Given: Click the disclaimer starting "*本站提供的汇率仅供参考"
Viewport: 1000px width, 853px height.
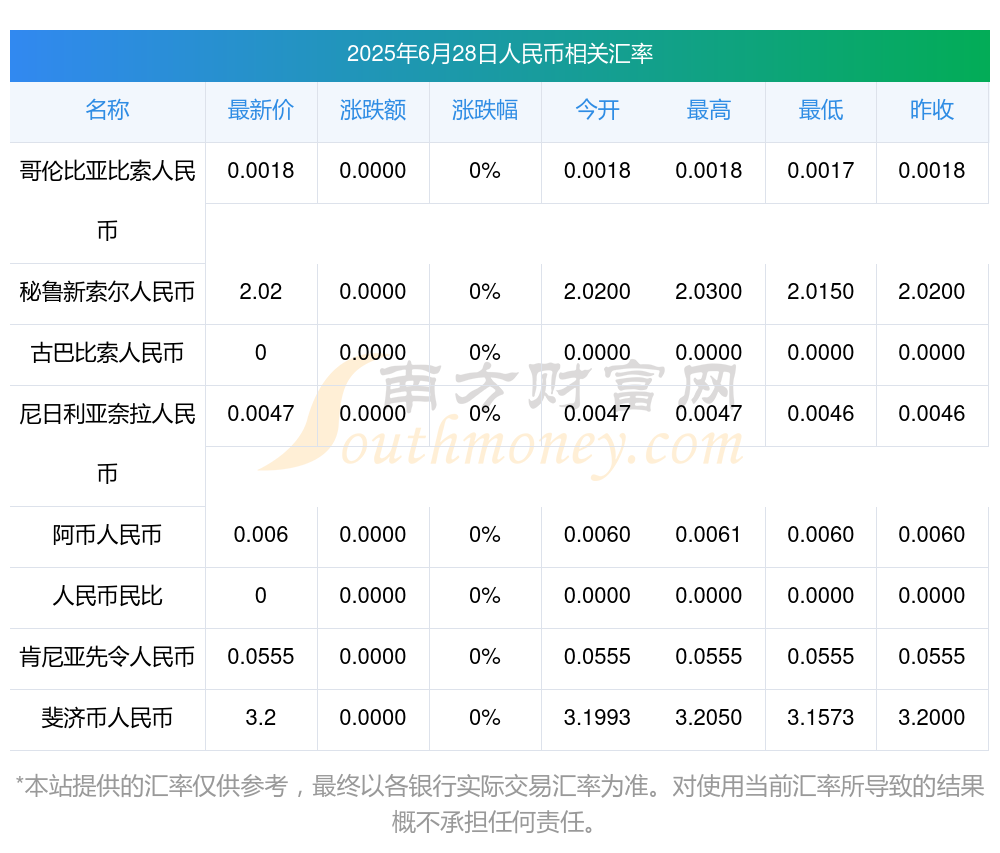Looking at the screenshot, I should pyautogui.click(x=499, y=805).
